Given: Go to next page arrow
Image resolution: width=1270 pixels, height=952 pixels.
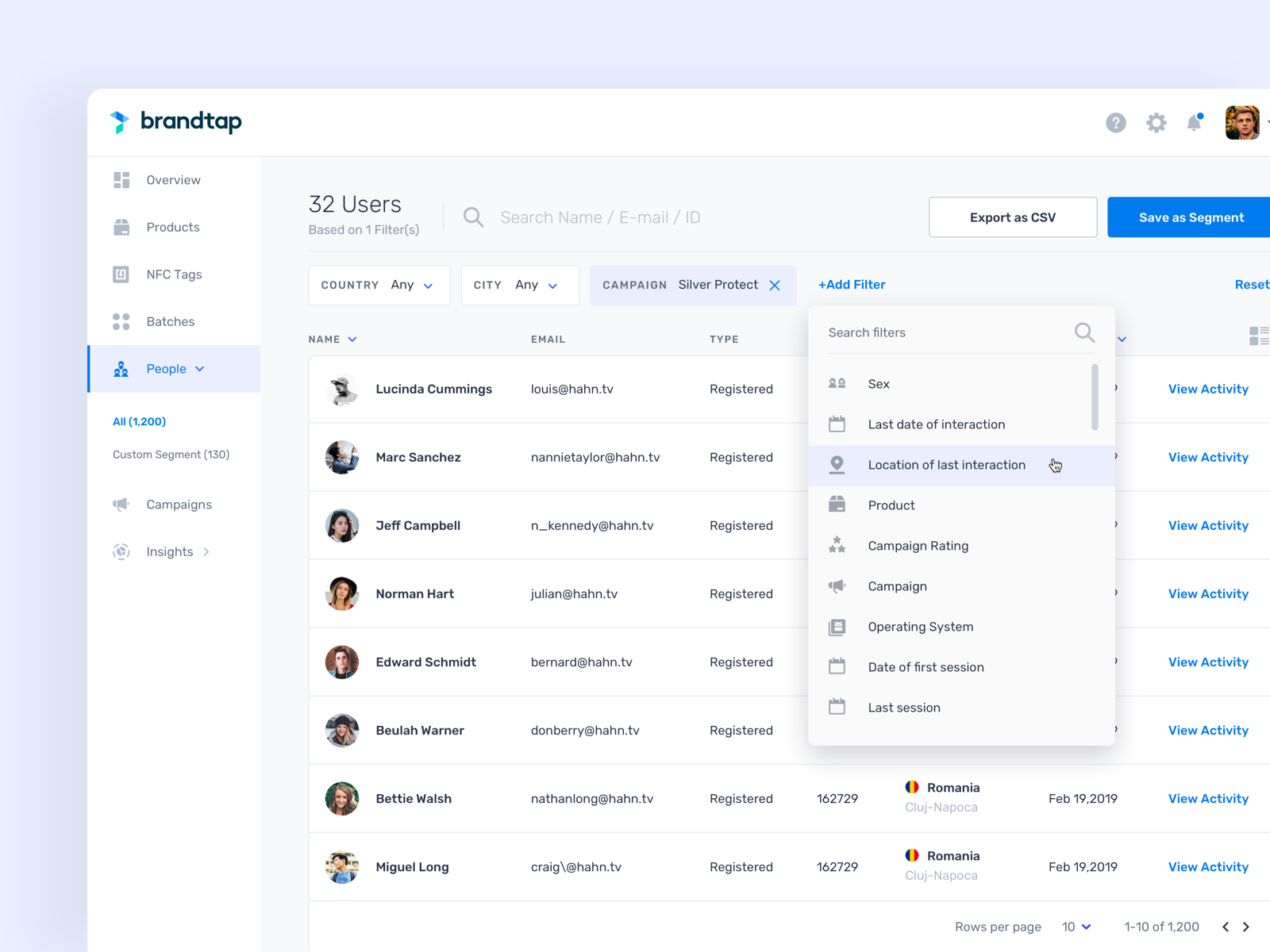Looking at the screenshot, I should [1246, 927].
